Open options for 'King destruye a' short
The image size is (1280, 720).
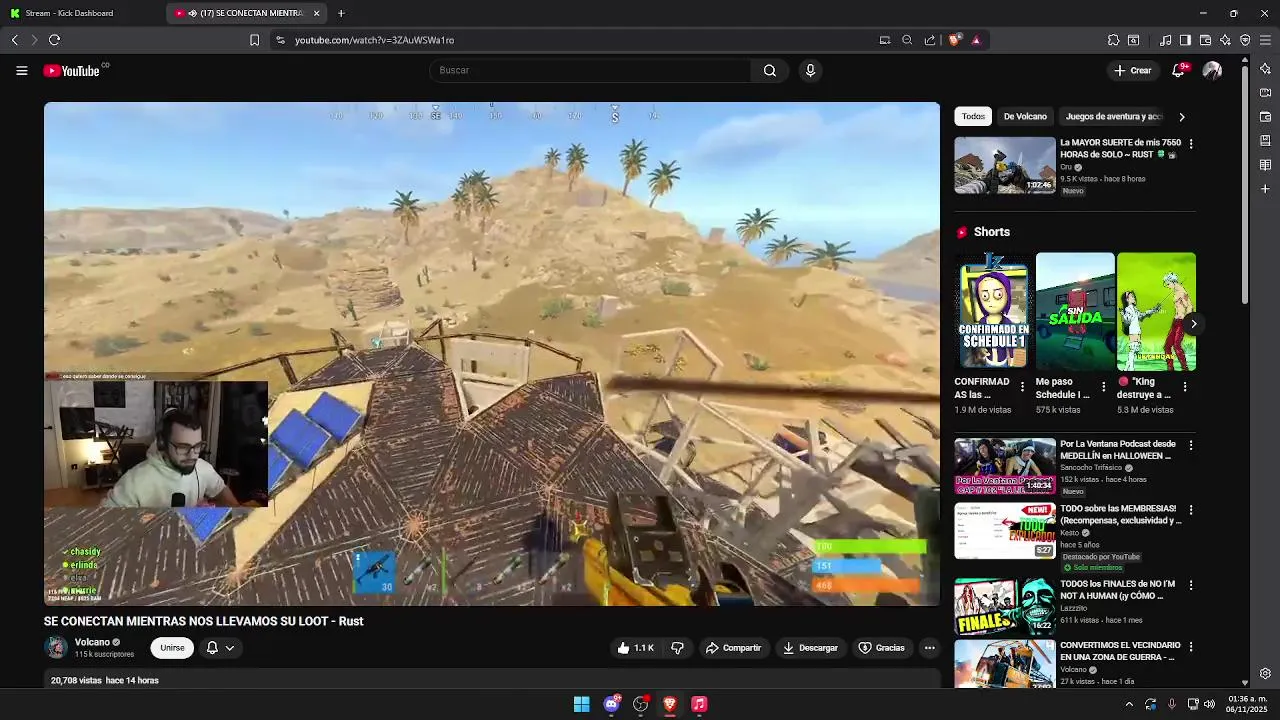(1185, 386)
